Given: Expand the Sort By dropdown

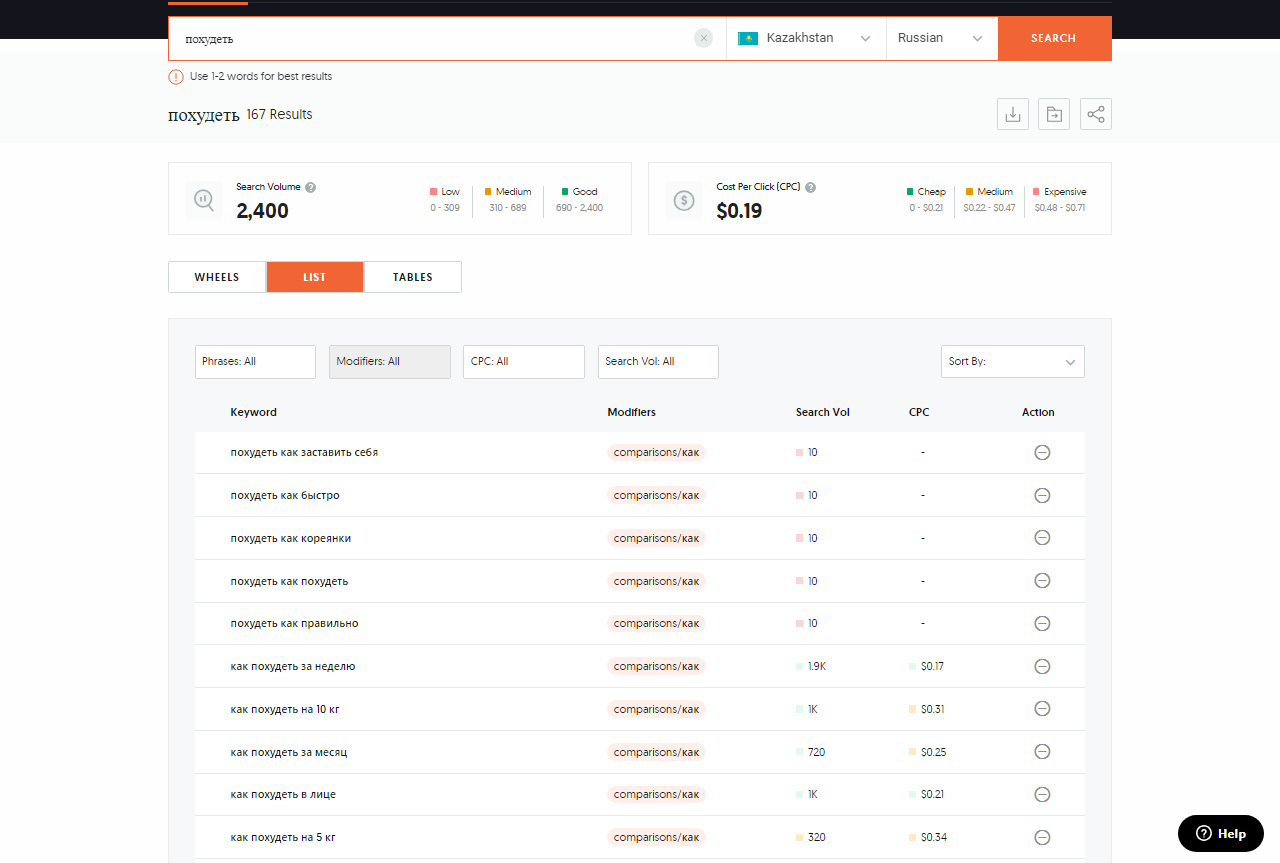Looking at the screenshot, I should pos(1013,362).
